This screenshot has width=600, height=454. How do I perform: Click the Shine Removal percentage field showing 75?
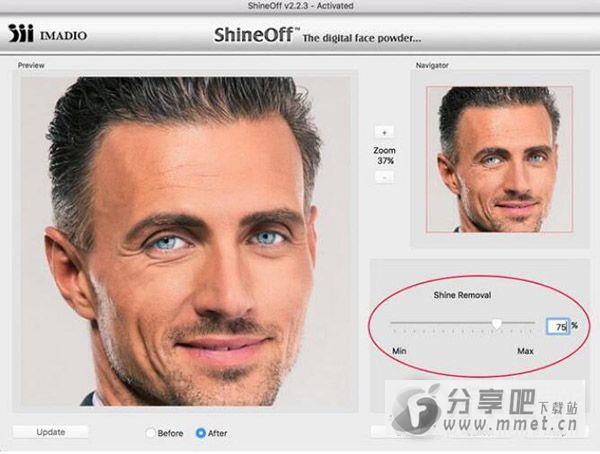pos(558,327)
